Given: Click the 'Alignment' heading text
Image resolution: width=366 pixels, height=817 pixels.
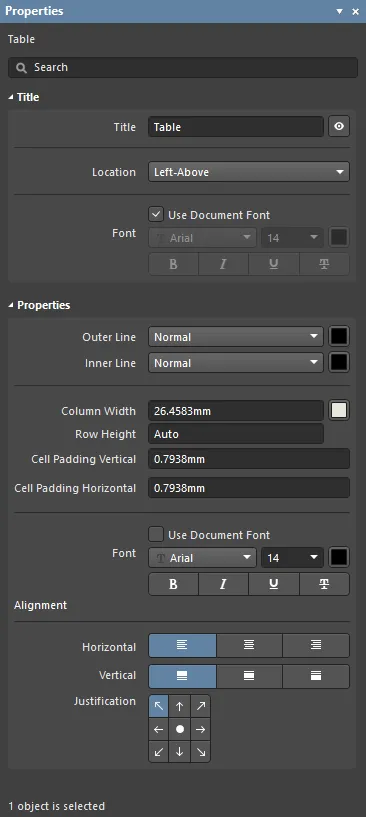Looking at the screenshot, I should click(x=41, y=605).
